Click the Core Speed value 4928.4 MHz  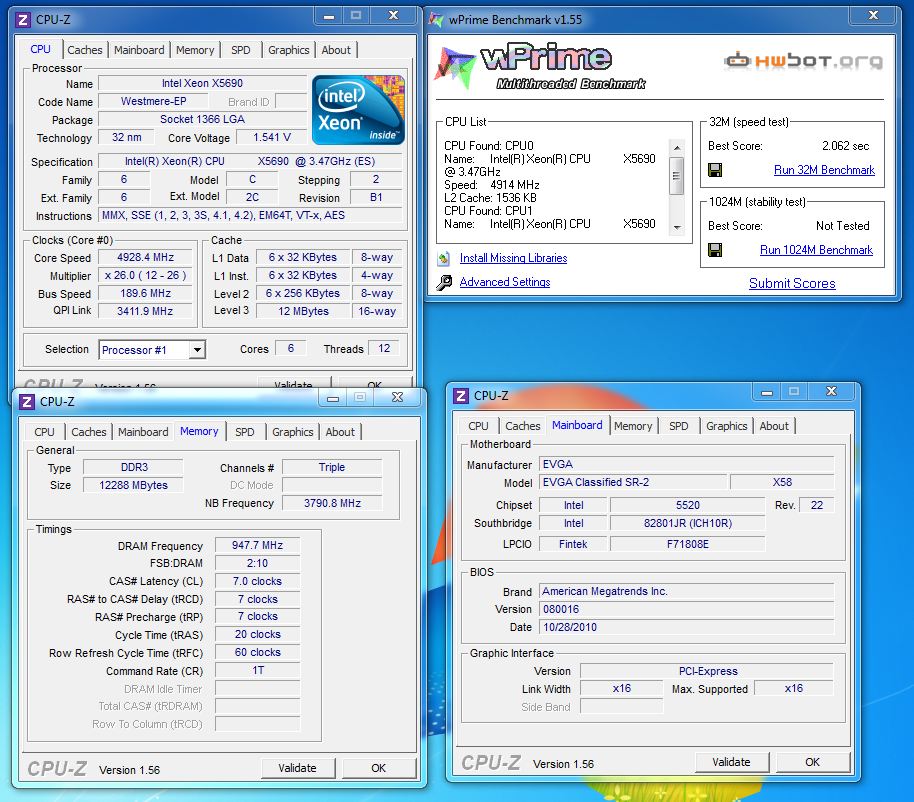coord(146,257)
